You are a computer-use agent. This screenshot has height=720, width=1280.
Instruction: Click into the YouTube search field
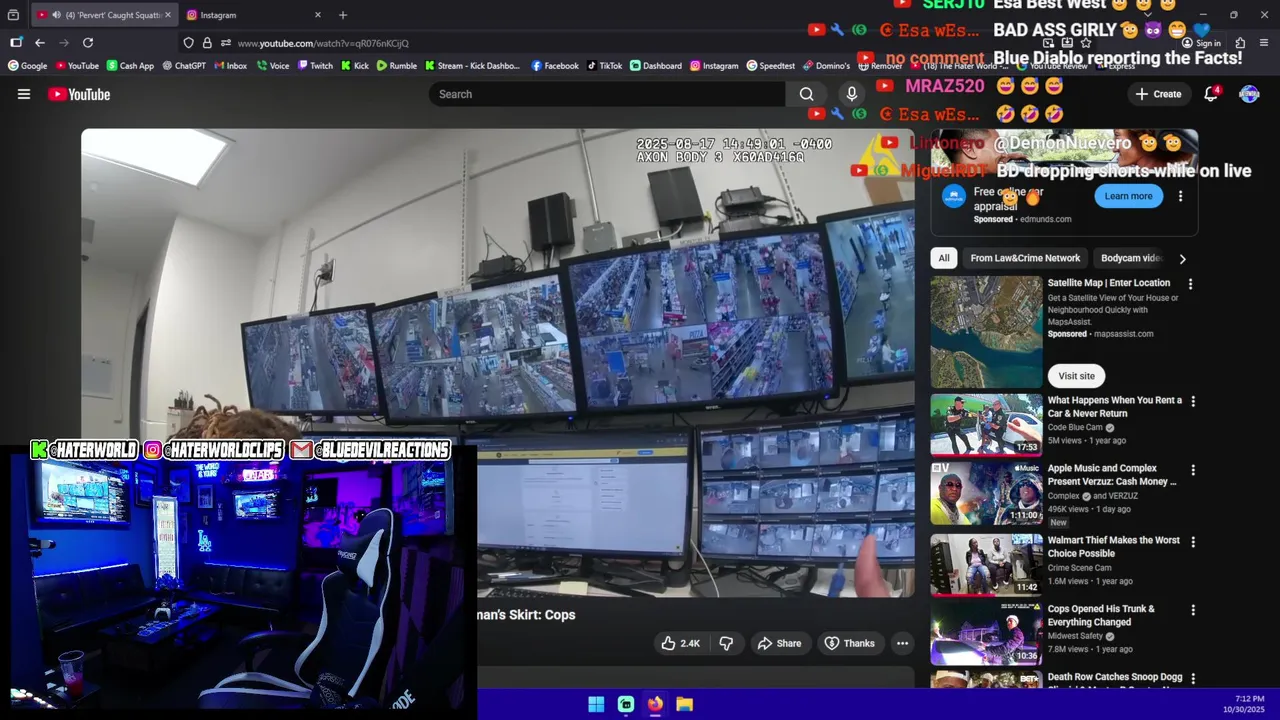(x=607, y=94)
